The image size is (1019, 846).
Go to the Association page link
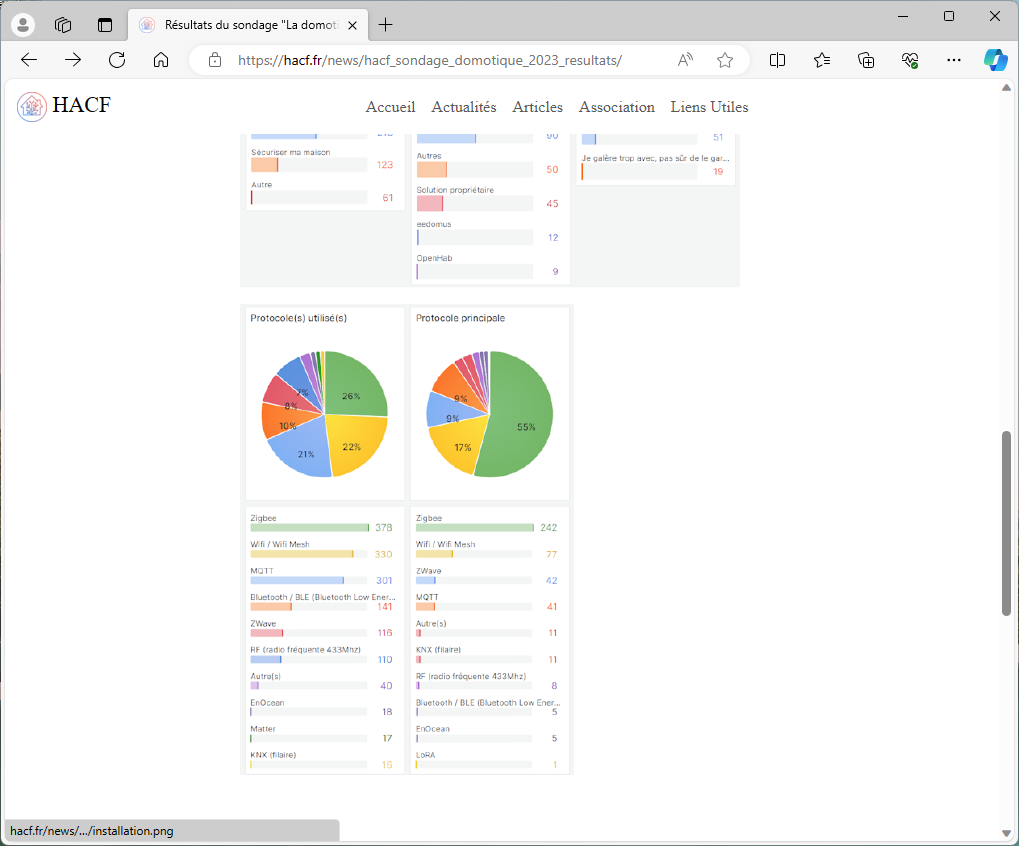[616, 107]
